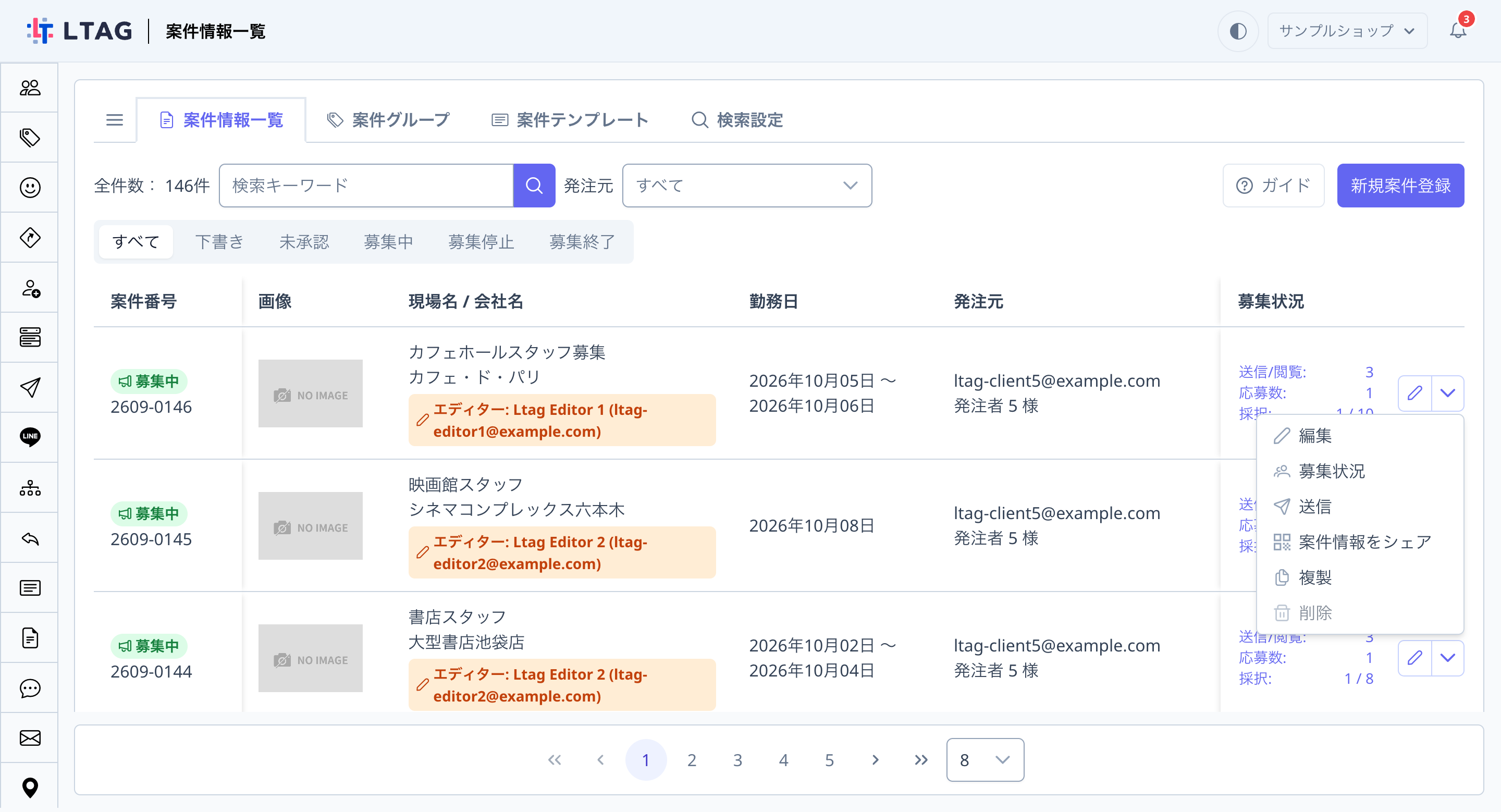This screenshot has width=1501, height=812.
Task: Click the ガイド button
Action: click(x=1273, y=185)
